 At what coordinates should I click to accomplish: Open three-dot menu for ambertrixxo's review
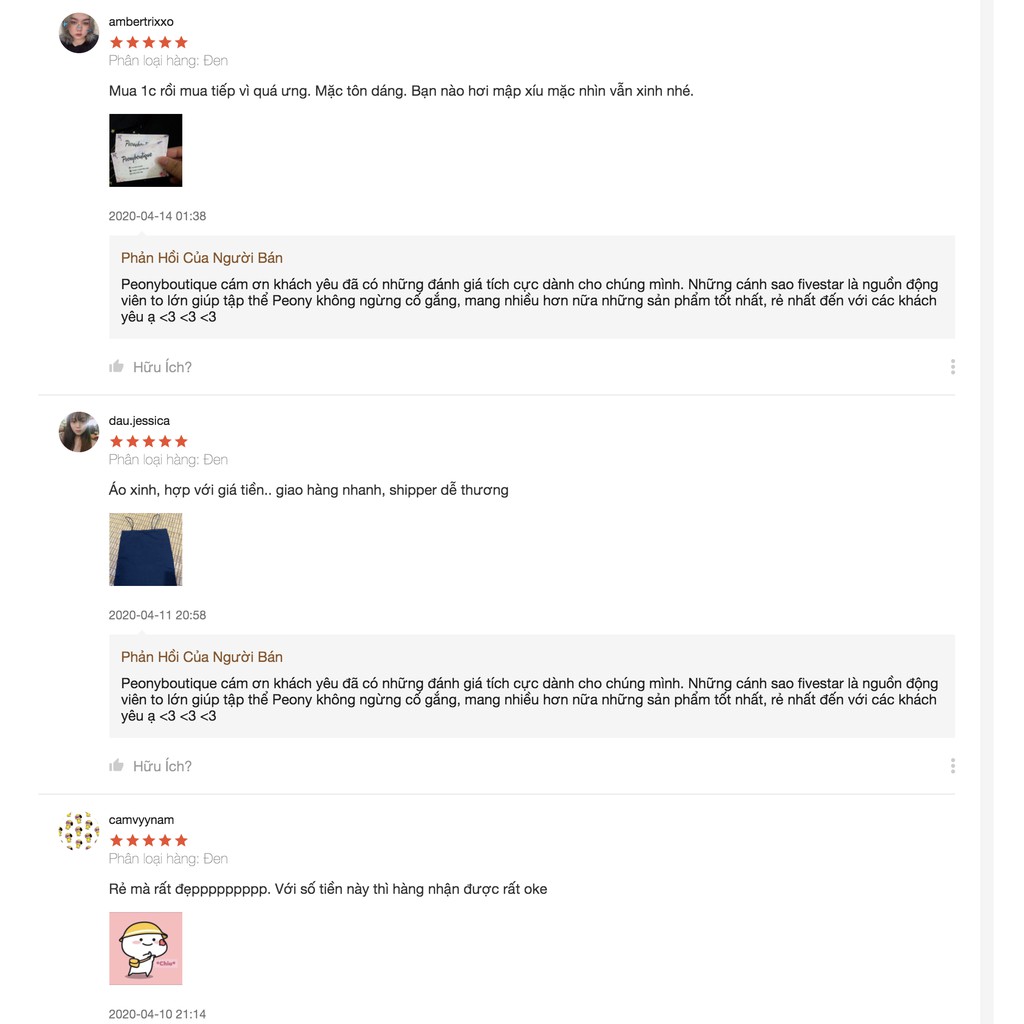pos(952,367)
